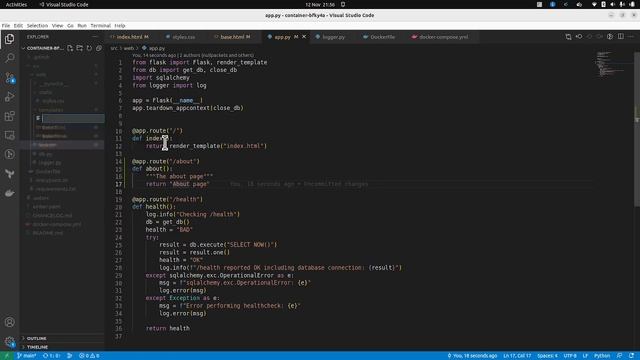Open Explorer views and more actions menu
This screenshot has height=360, width=640.
(95, 37)
